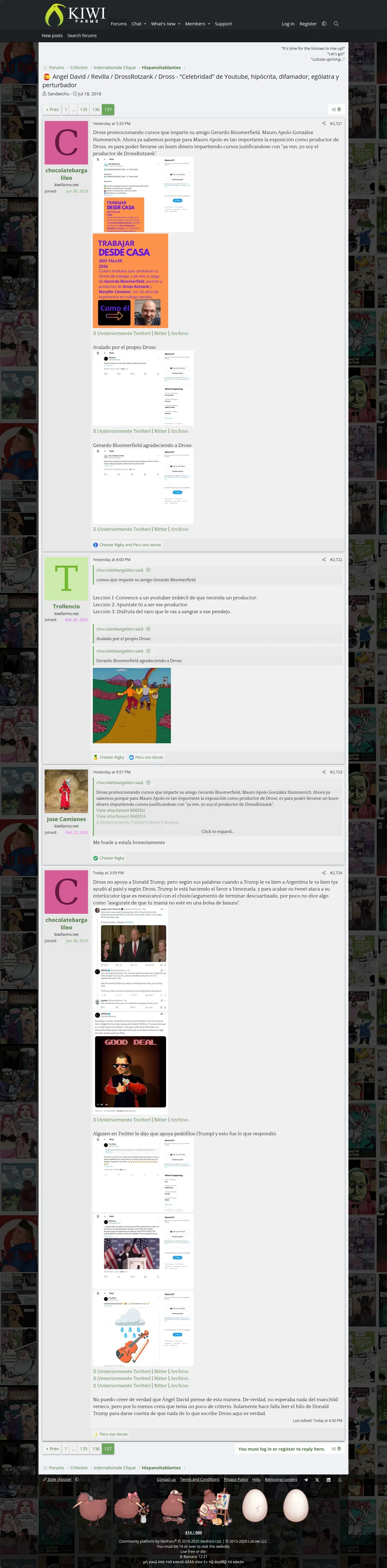Click share icon on post #2,723

[x=324, y=772]
